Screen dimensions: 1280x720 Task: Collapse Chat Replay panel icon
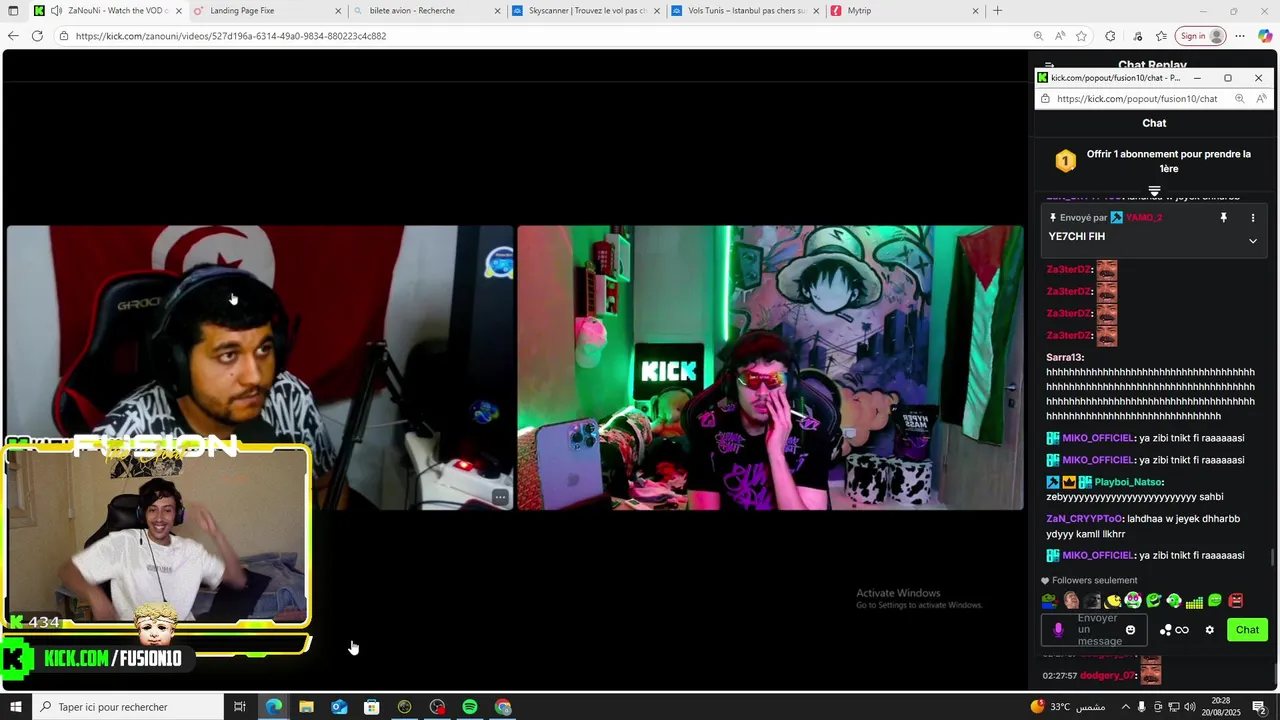pyautogui.click(x=1049, y=65)
